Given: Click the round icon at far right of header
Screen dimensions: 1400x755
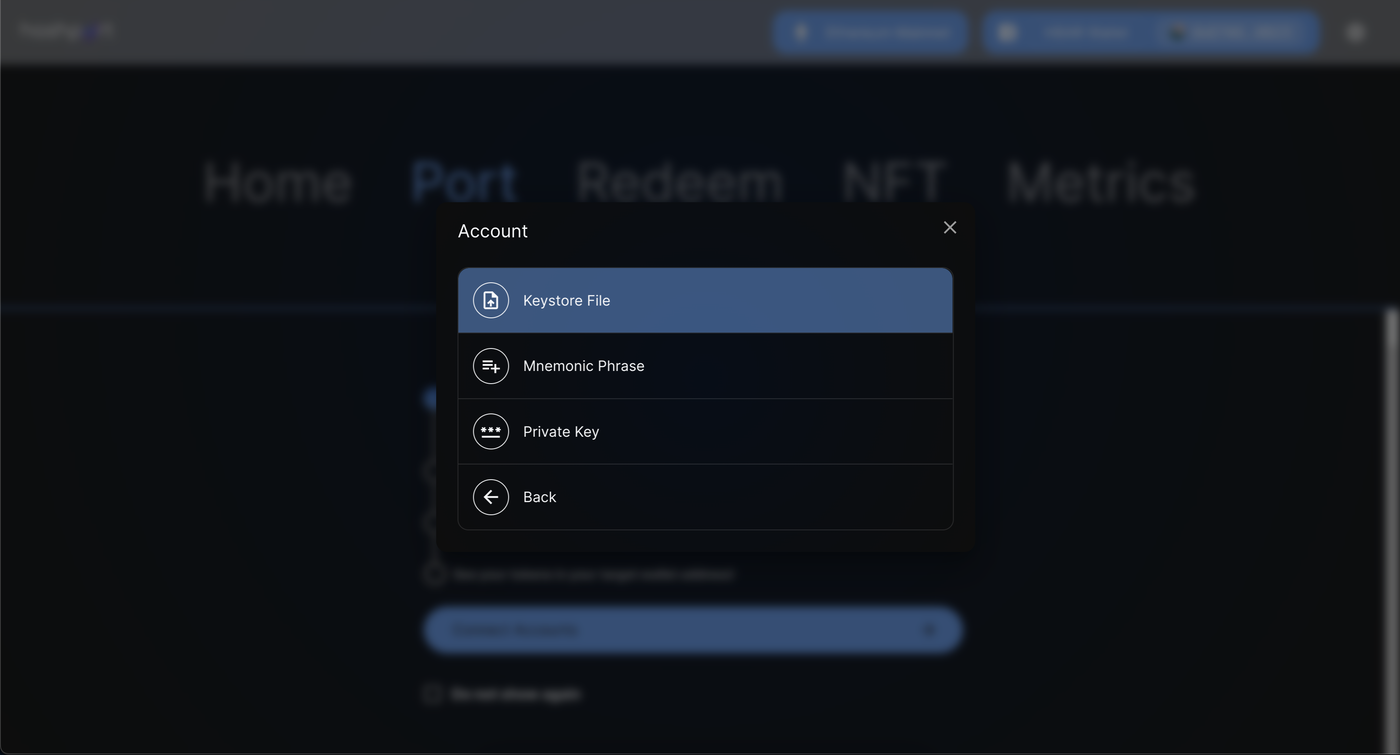Looking at the screenshot, I should (x=1355, y=32).
